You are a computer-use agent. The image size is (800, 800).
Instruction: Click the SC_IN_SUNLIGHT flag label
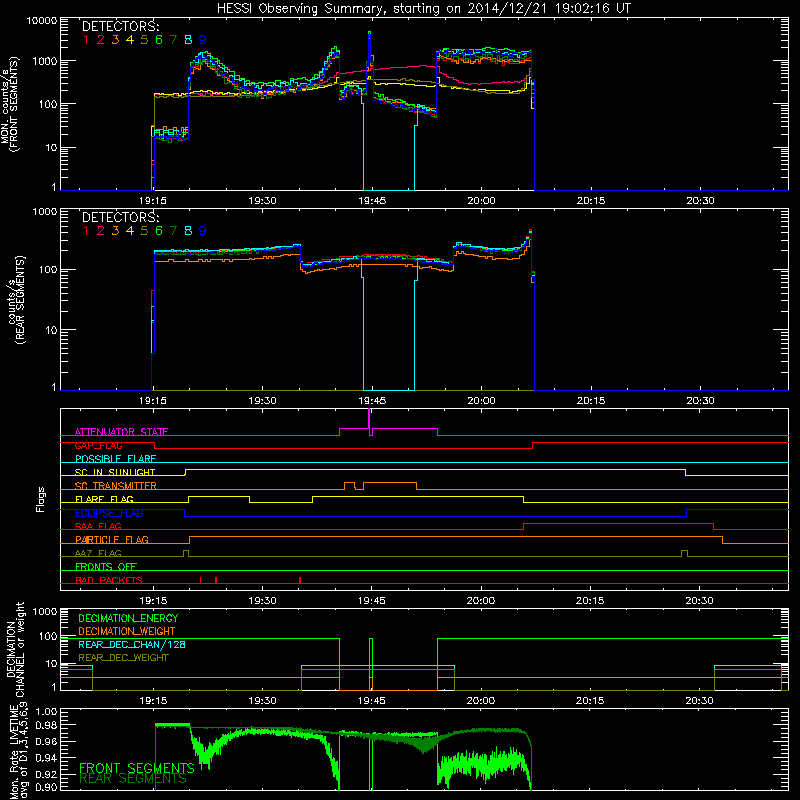[115, 472]
